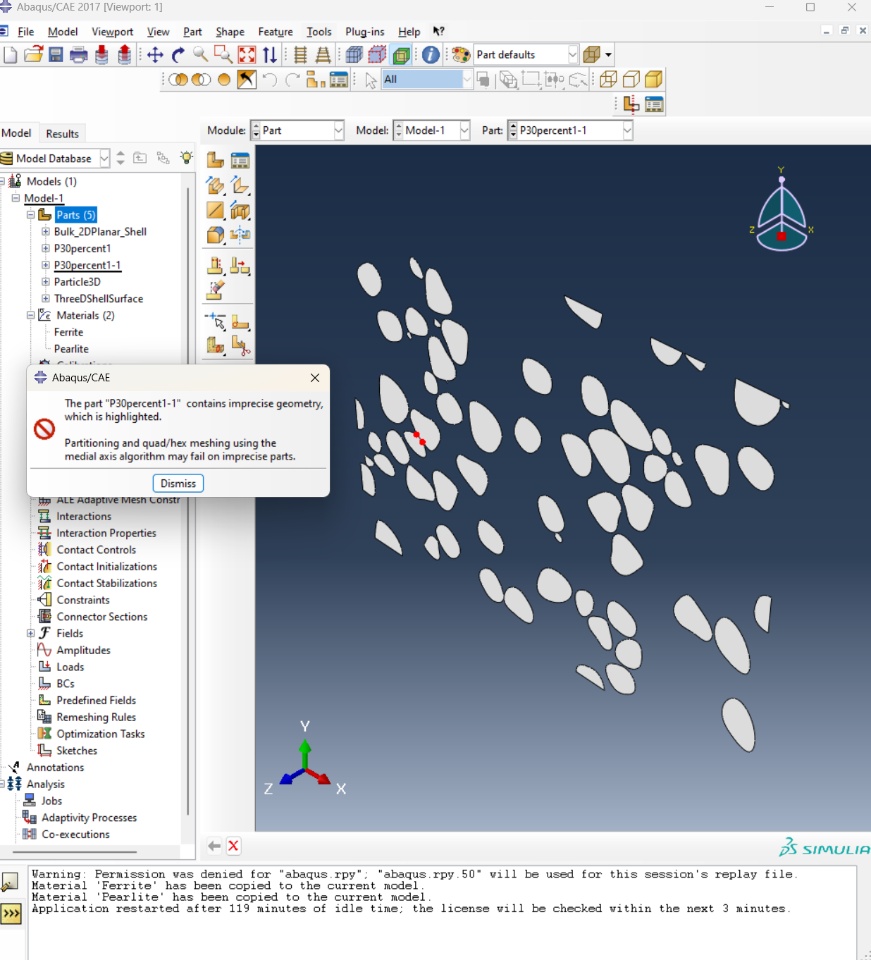871x960 pixels.
Task: Open the Color Code palette icon
Action: [x=461, y=55]
